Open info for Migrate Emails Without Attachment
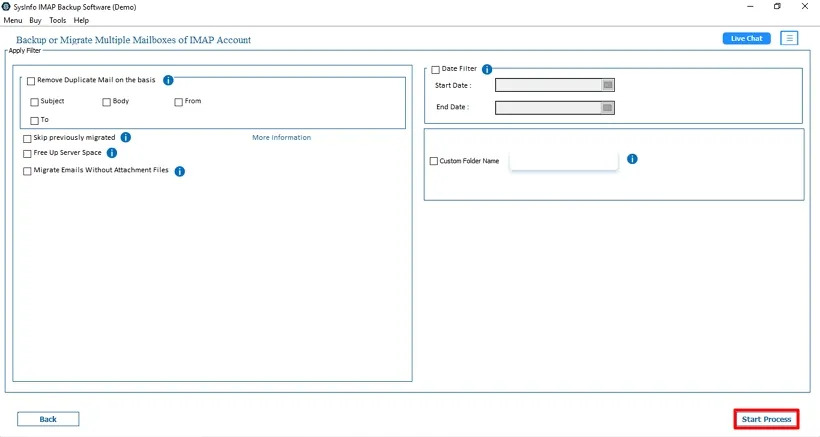 [x=179, y=171]
